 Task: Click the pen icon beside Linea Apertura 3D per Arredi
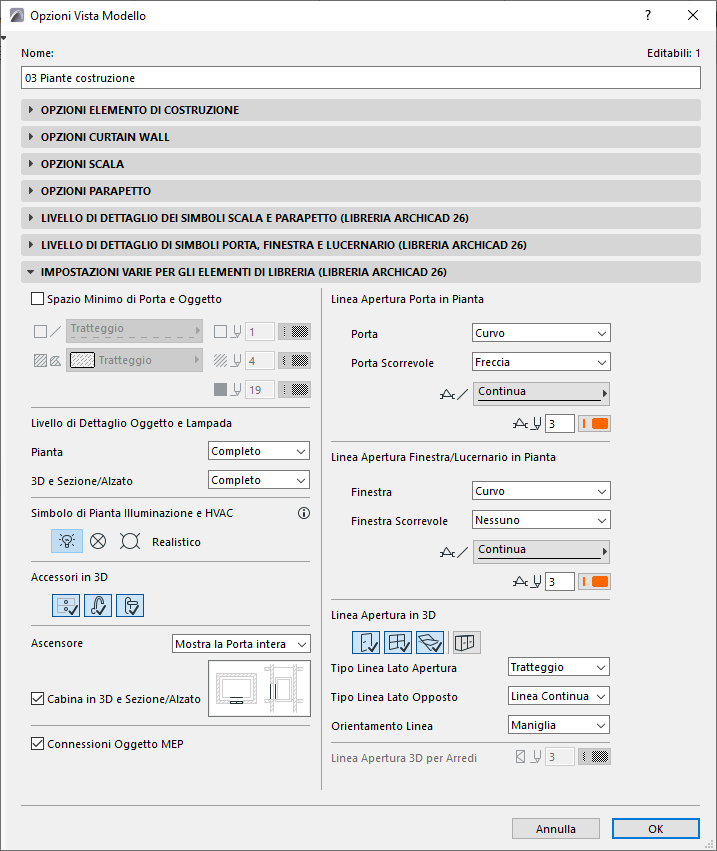pyautogui.click(x=528, y=757)
